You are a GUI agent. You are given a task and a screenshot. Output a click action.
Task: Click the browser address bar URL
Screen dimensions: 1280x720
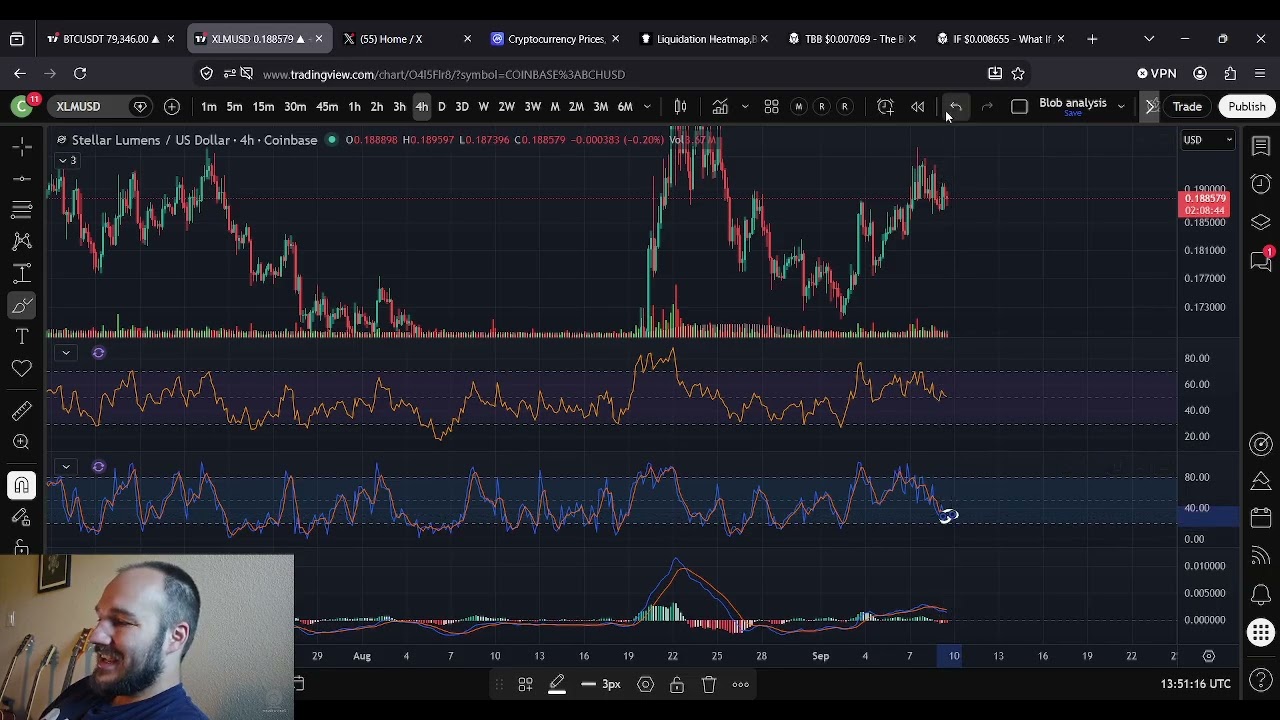point(444,74)
